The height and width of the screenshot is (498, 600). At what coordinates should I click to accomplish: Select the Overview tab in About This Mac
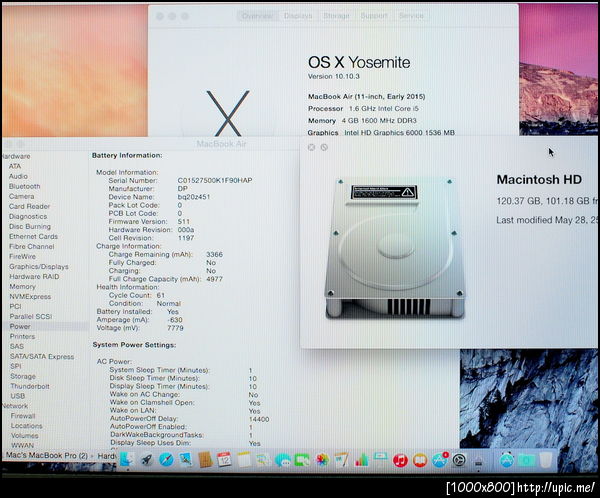257,16
